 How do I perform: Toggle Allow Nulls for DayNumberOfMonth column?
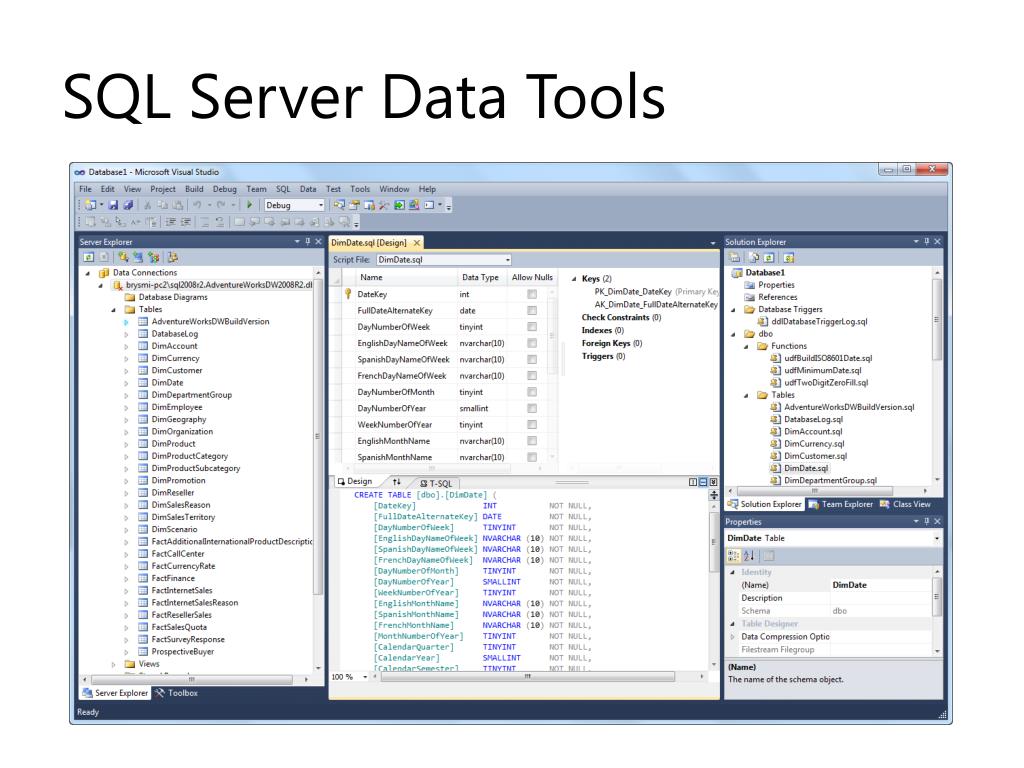point(532,392)
